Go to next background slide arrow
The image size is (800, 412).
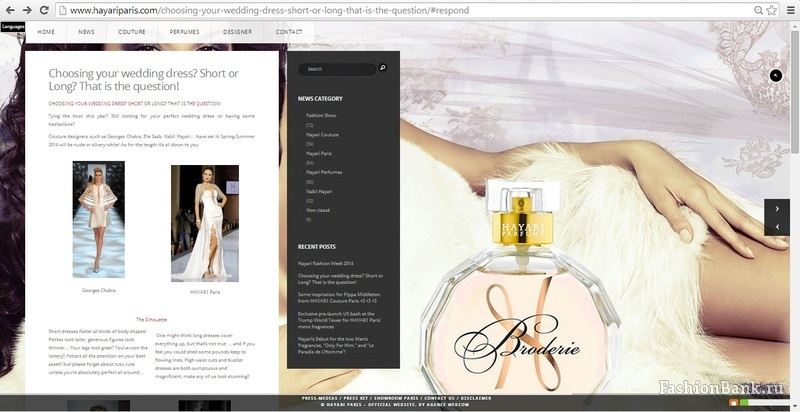777,209
